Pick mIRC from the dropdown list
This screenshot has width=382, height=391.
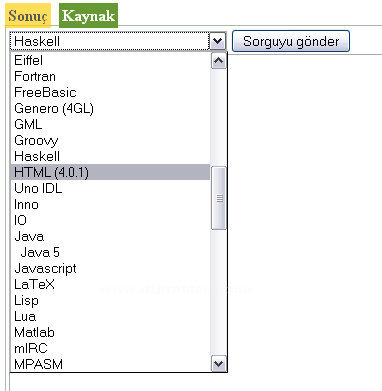pos(110,348)
